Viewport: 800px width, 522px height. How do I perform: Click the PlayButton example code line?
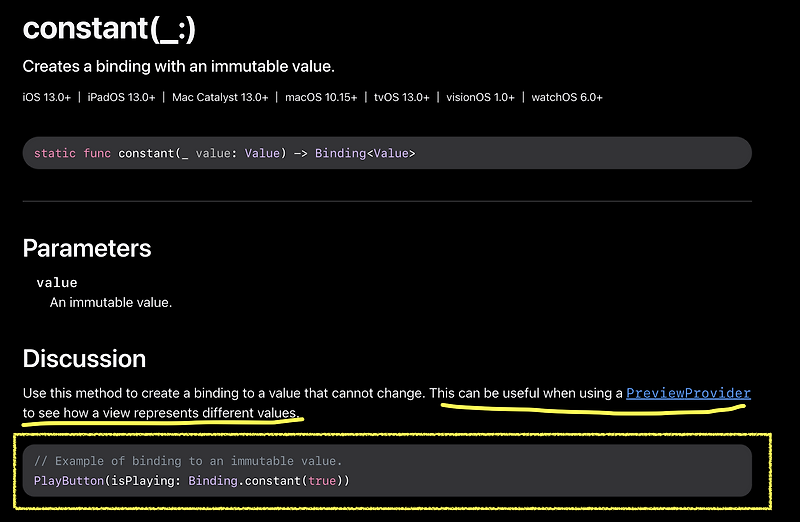coord(192,481)
